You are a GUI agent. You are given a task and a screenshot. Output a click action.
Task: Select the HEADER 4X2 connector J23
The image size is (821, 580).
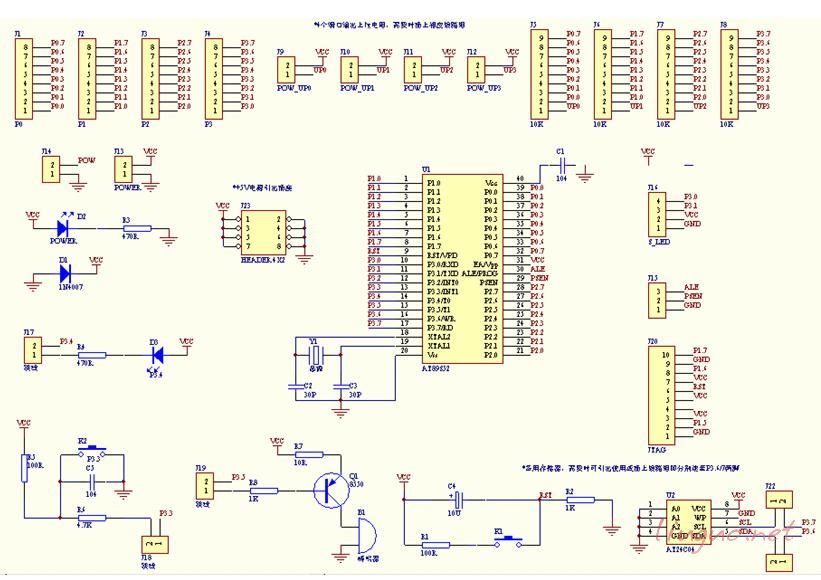click(264, 236)
